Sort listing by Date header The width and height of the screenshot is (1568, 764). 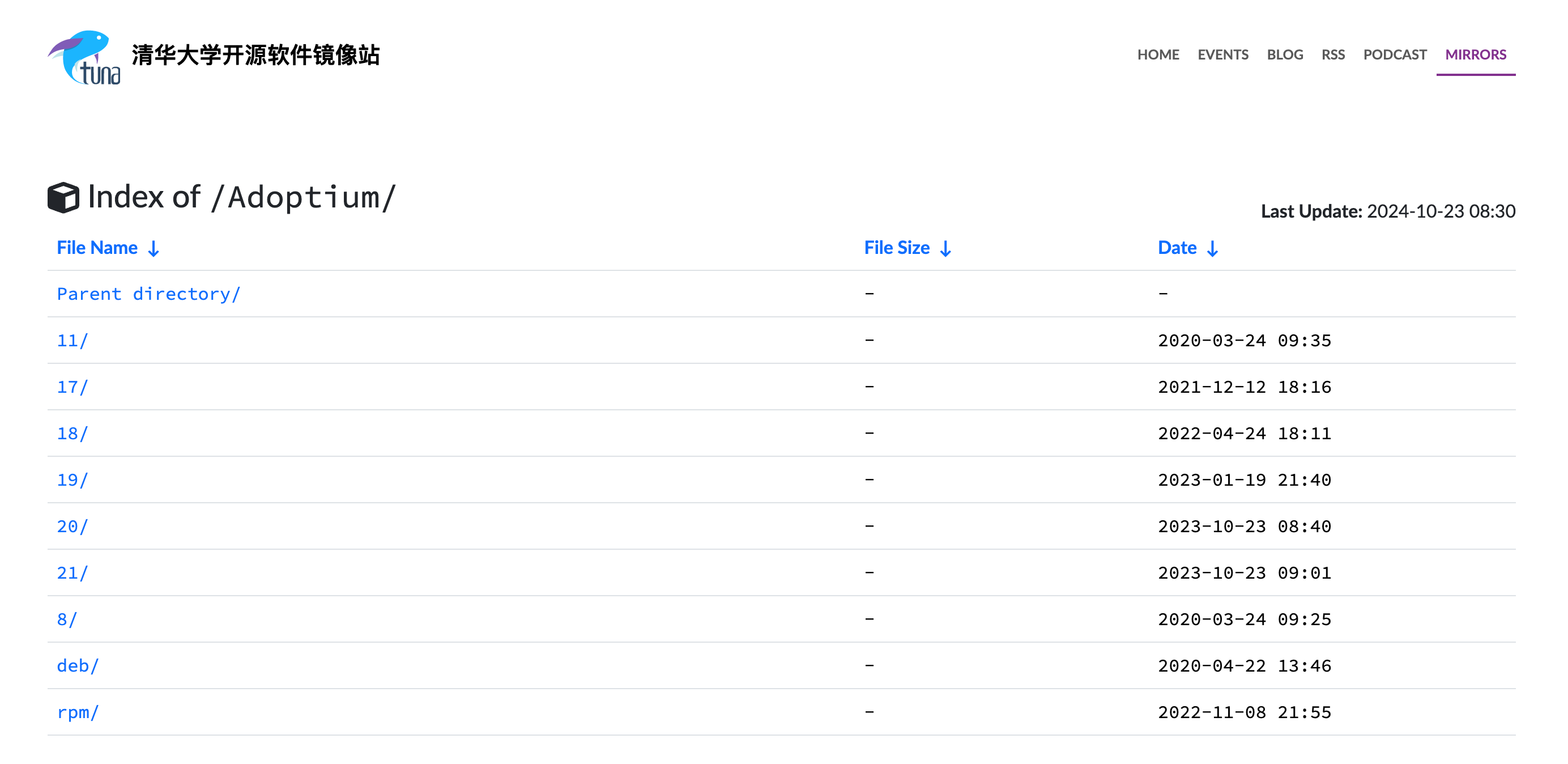coord(1177,247)
